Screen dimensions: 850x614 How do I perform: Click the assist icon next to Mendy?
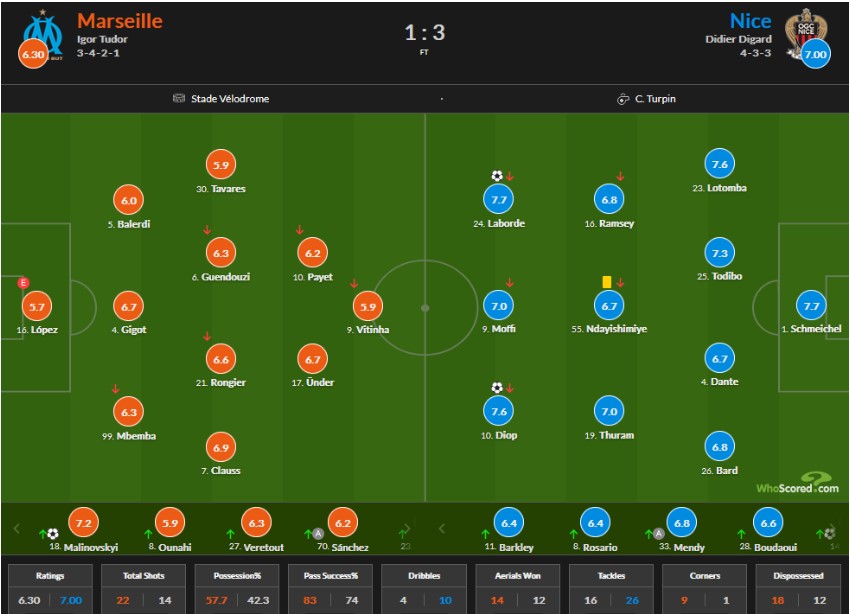pyautogui.click(x=657, y=534)
